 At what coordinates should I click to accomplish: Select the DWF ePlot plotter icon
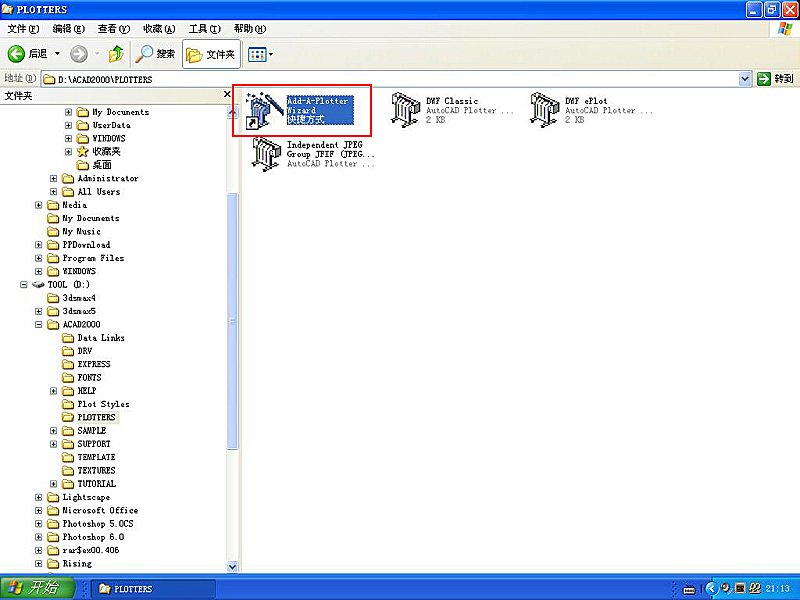(x=545, y=109)
